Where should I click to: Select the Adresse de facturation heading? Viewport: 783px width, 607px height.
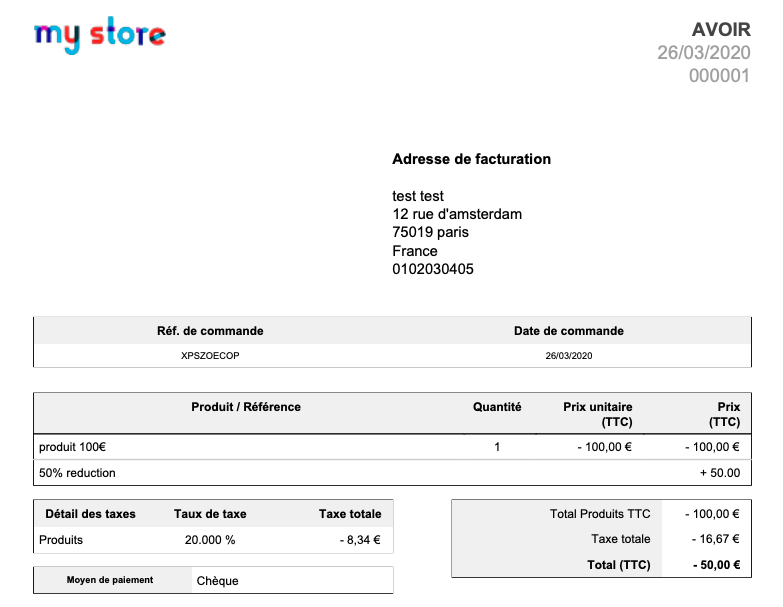[471, 159]
